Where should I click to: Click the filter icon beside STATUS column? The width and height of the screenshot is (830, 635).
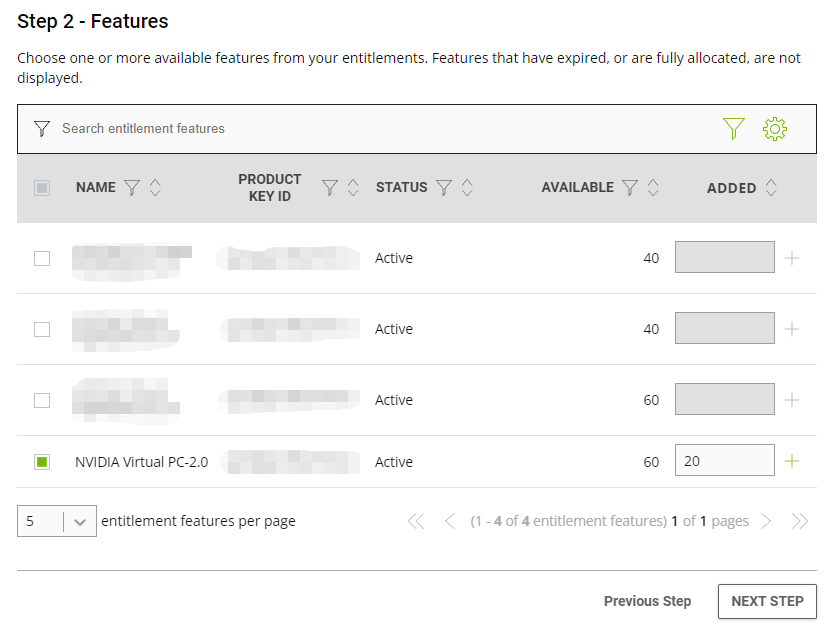tap(444, 187)
